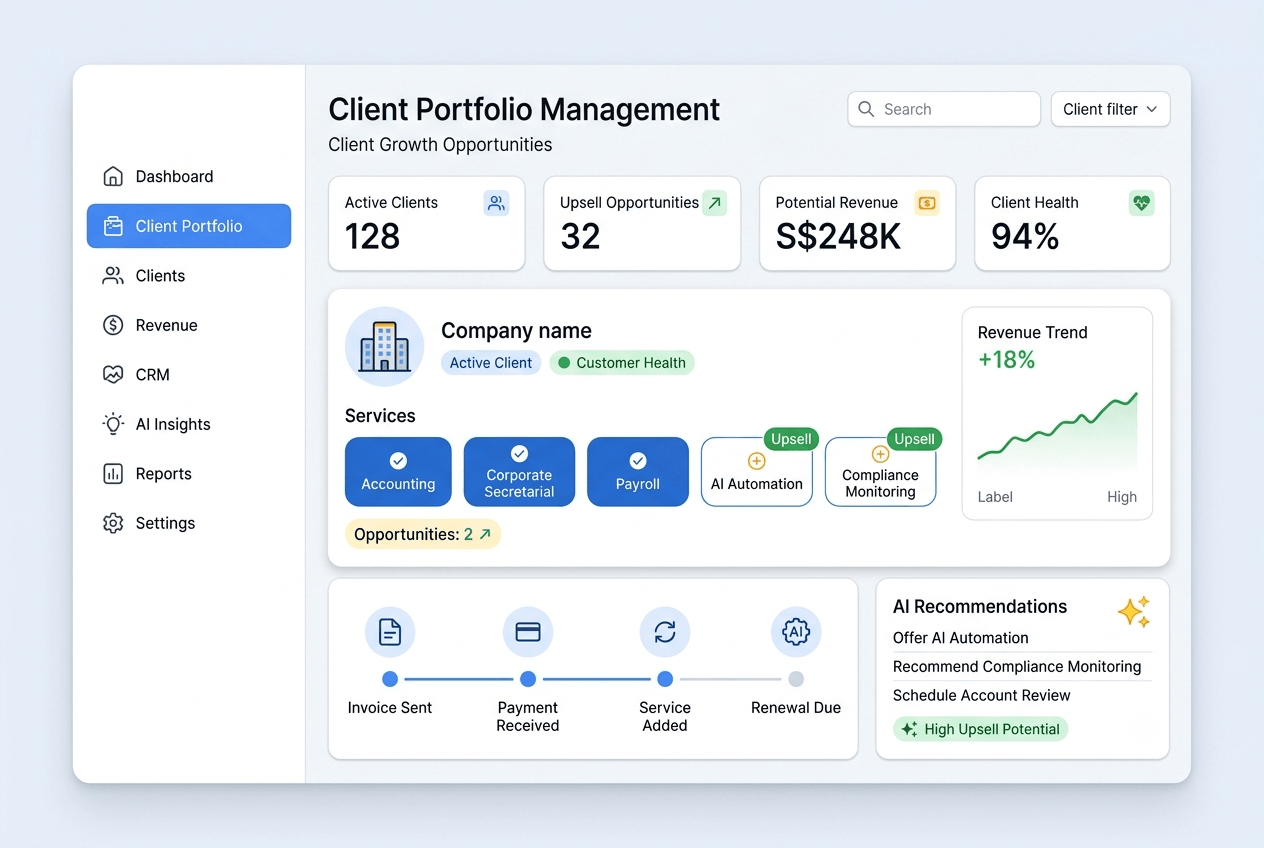Click the High label under the chart

point(1122,497)
